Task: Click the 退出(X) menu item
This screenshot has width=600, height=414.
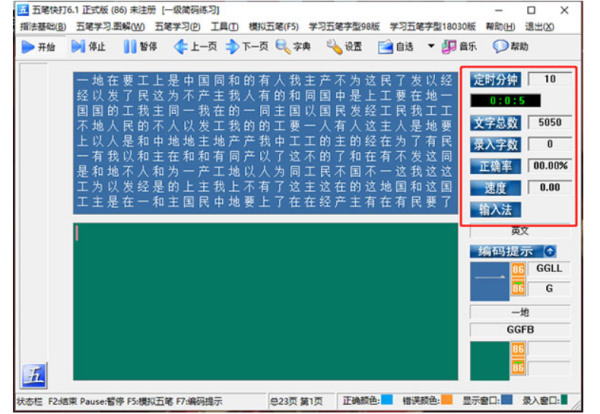Action: [x=540, y=27]
